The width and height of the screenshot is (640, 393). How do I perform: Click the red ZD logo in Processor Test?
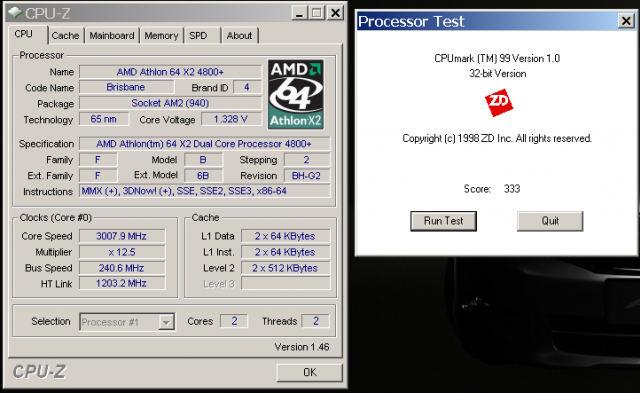(499, 102)
